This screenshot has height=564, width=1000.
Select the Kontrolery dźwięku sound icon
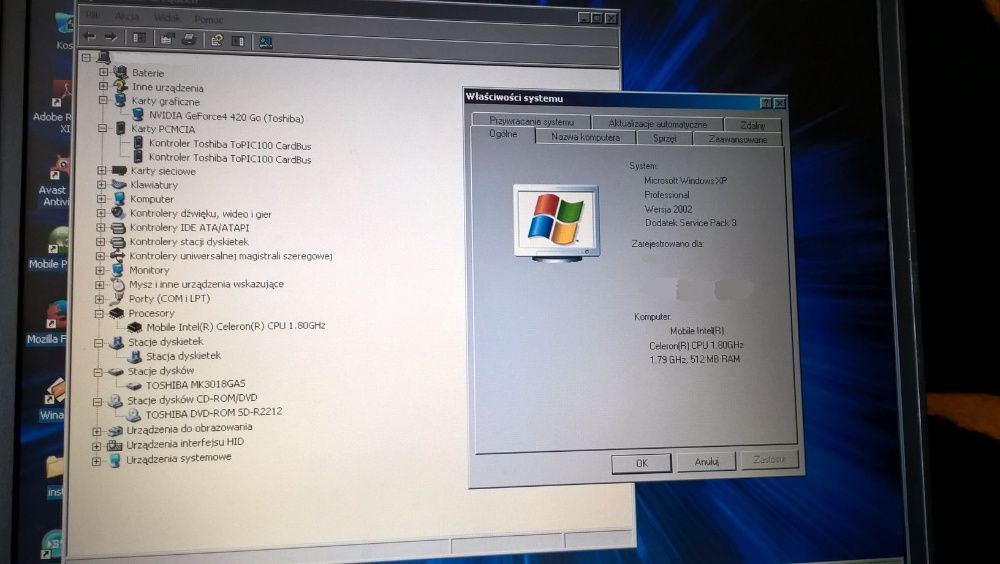click(118, 212)
